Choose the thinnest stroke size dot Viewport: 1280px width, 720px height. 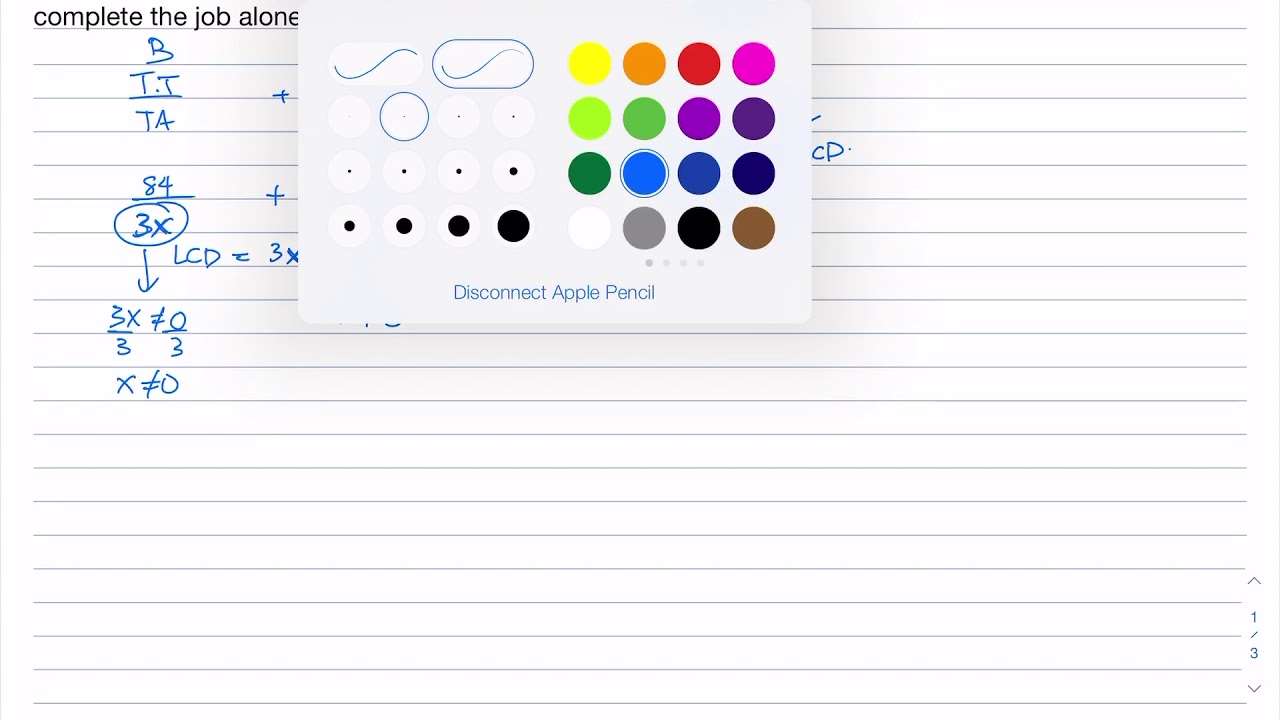(349, 117)
